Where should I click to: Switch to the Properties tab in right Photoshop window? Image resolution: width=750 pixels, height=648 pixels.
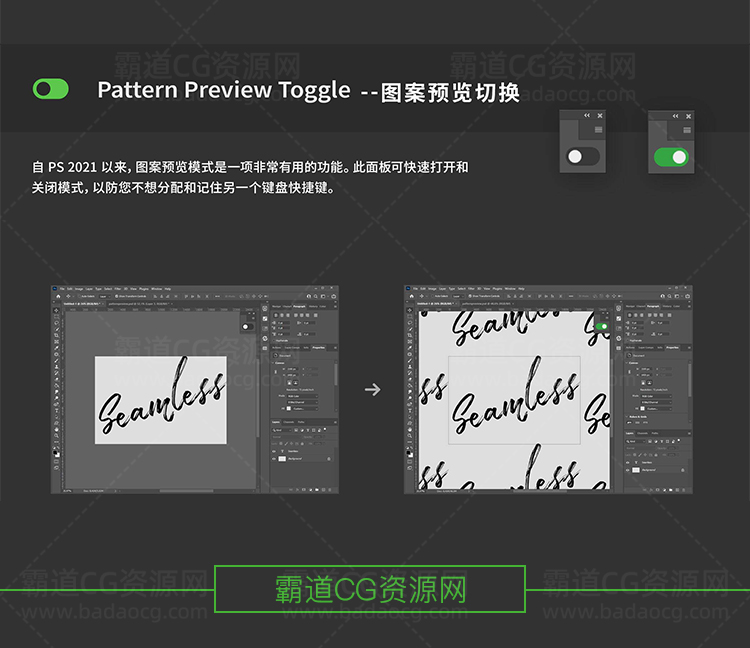pos(674,348)
